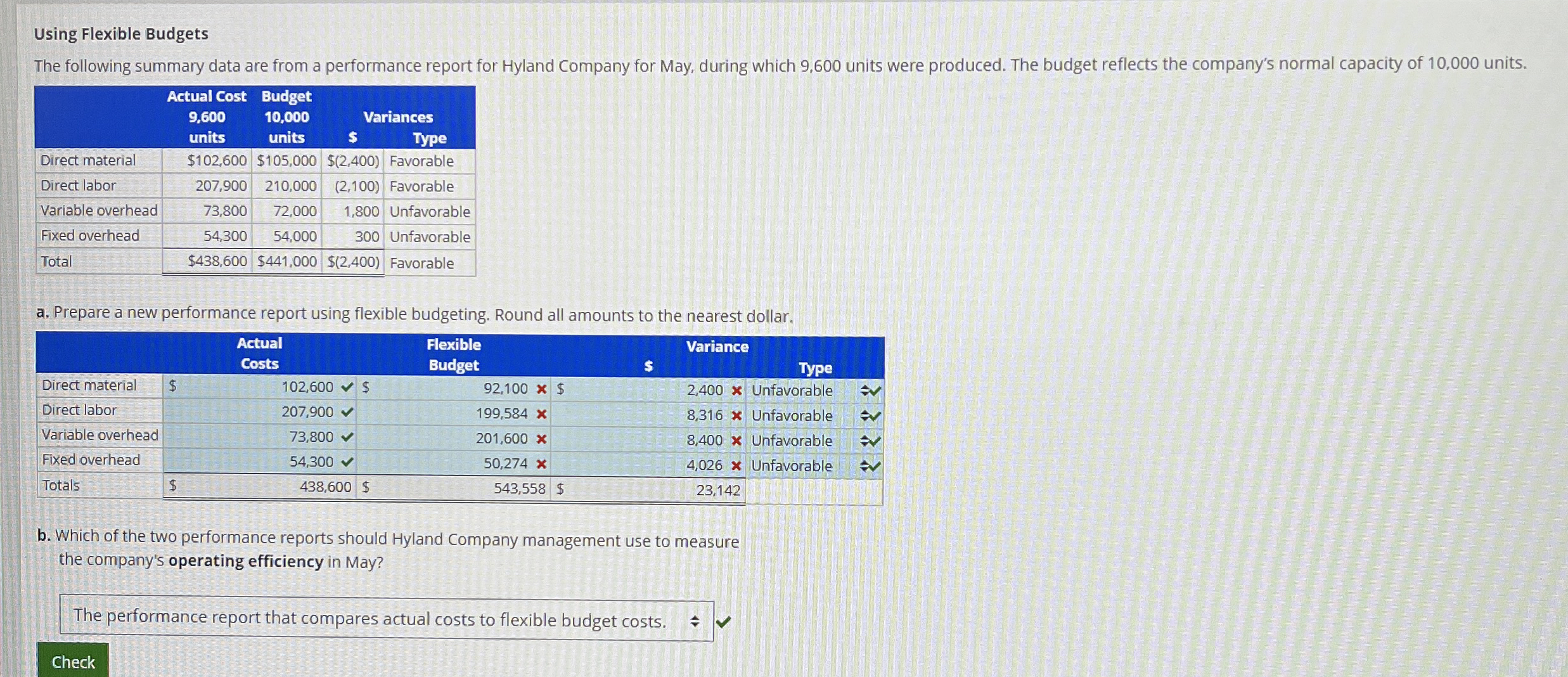
Task: Click the green checkmark beside Direct labor 207,900
Action: (x=346, y=412)
